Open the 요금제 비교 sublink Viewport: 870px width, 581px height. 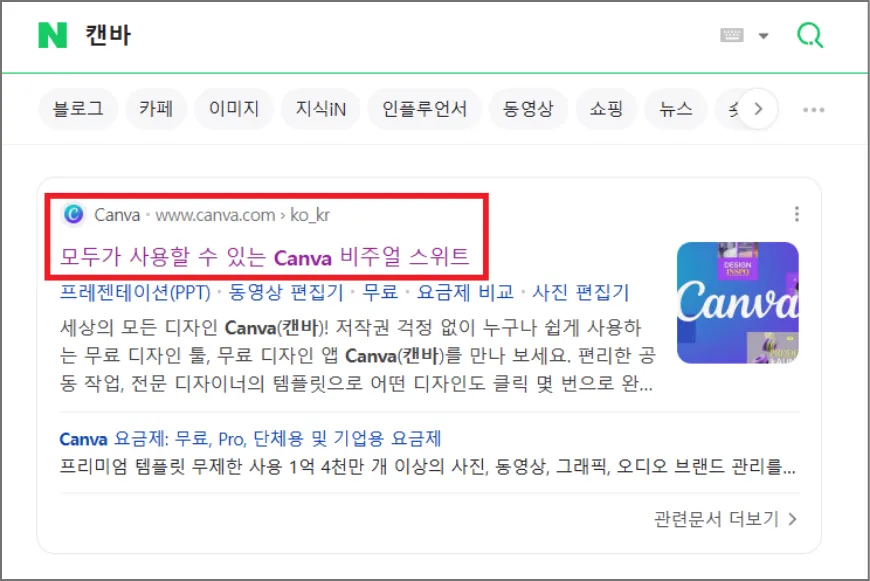click(465, 292)
